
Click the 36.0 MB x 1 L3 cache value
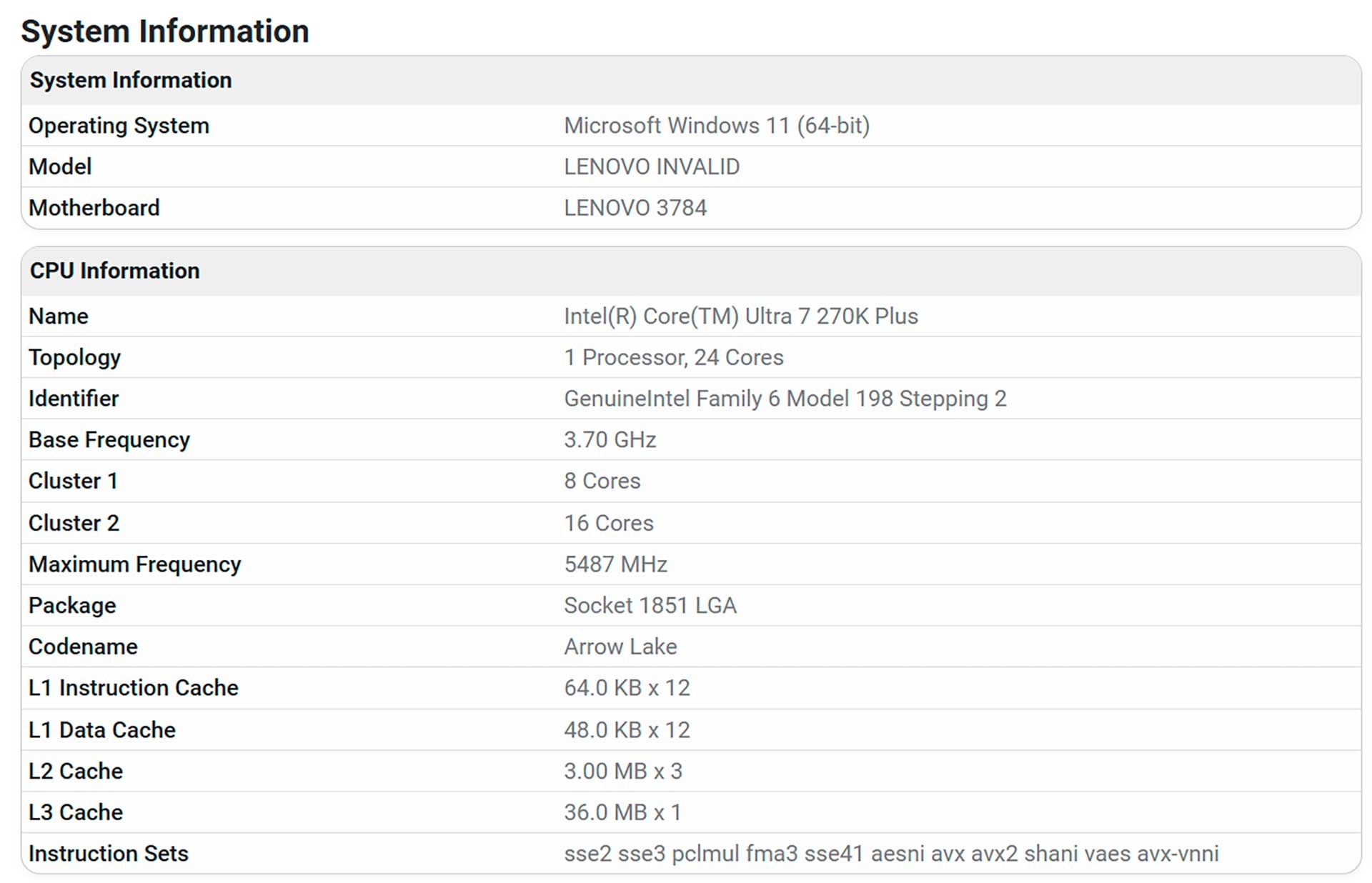(622, 812)
